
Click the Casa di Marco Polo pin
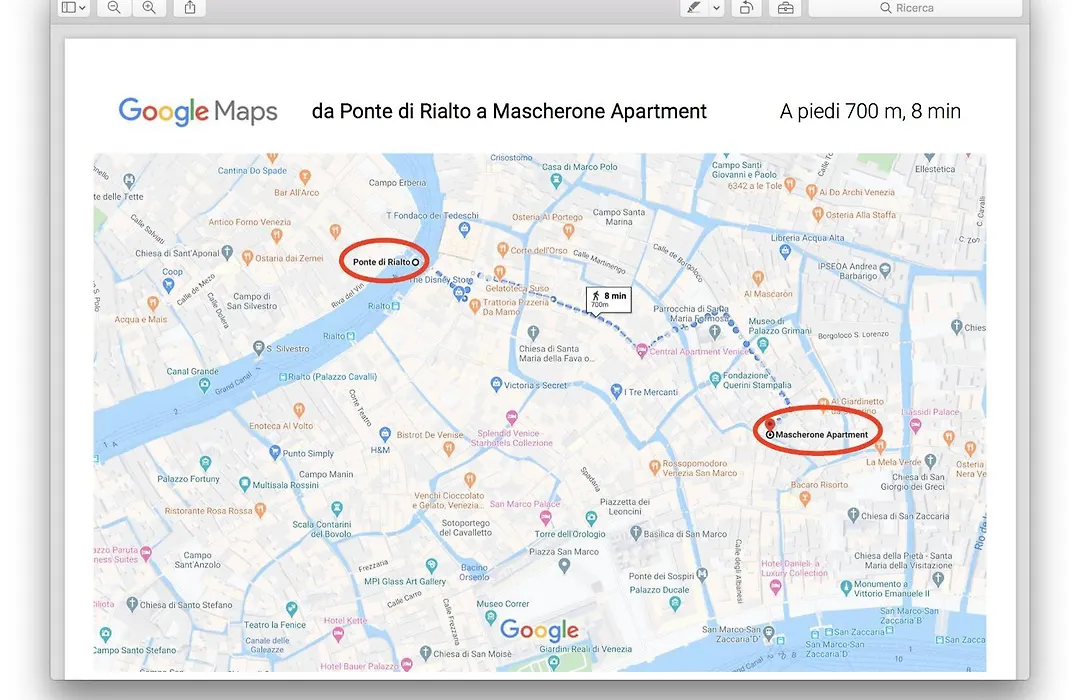click(x=557, y=181)
